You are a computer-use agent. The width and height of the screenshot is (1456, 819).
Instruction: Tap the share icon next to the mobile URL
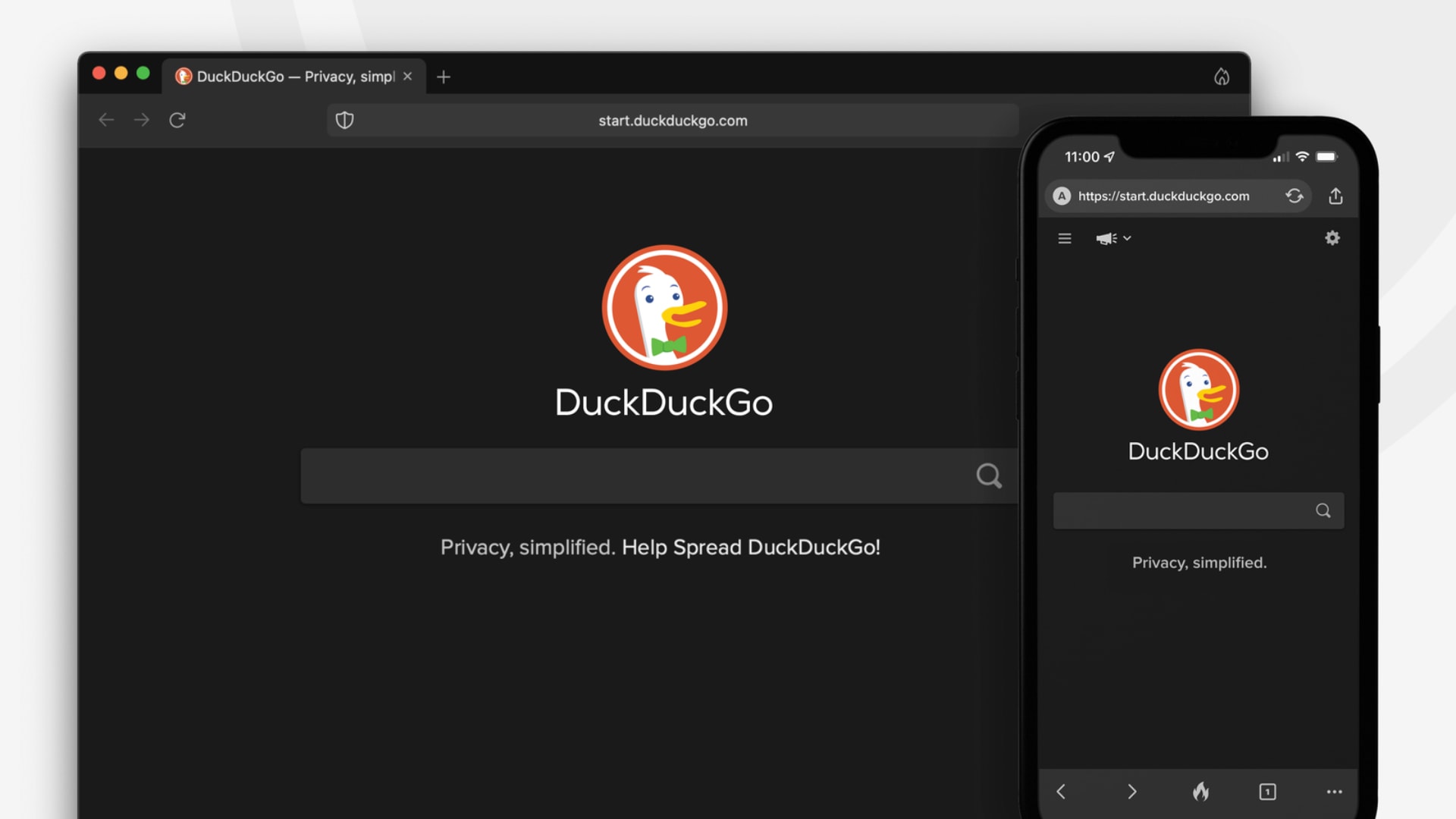1335,196
